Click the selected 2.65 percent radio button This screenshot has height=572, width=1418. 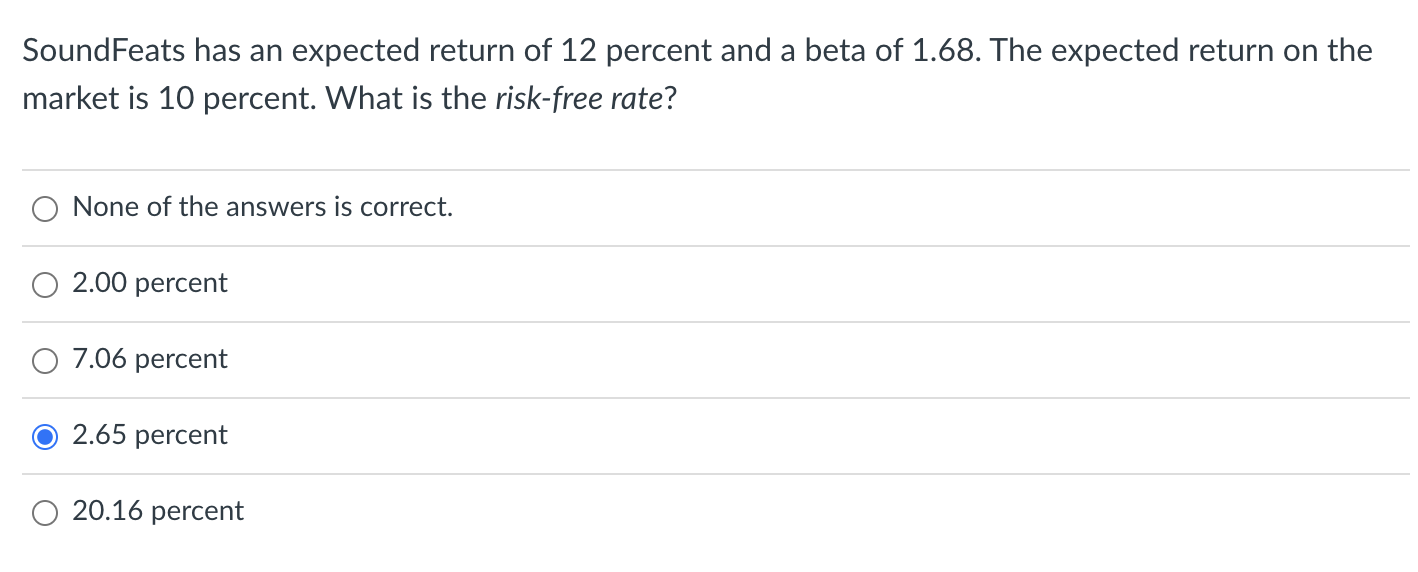(45, 436)
